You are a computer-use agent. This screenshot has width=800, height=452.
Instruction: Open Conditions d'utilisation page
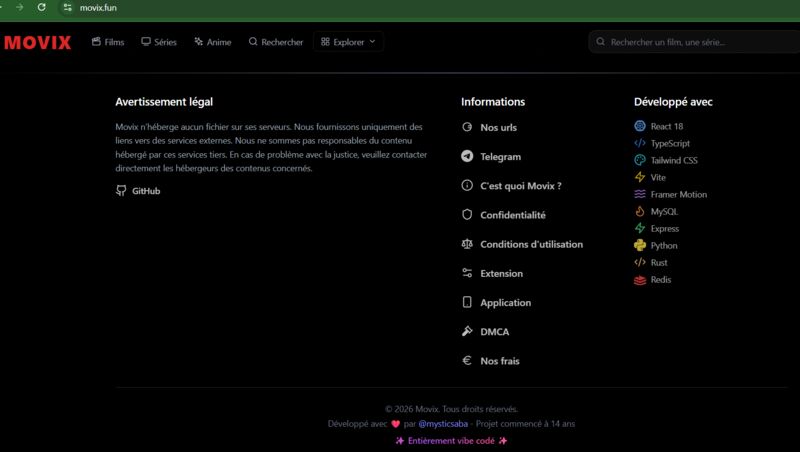522,244
